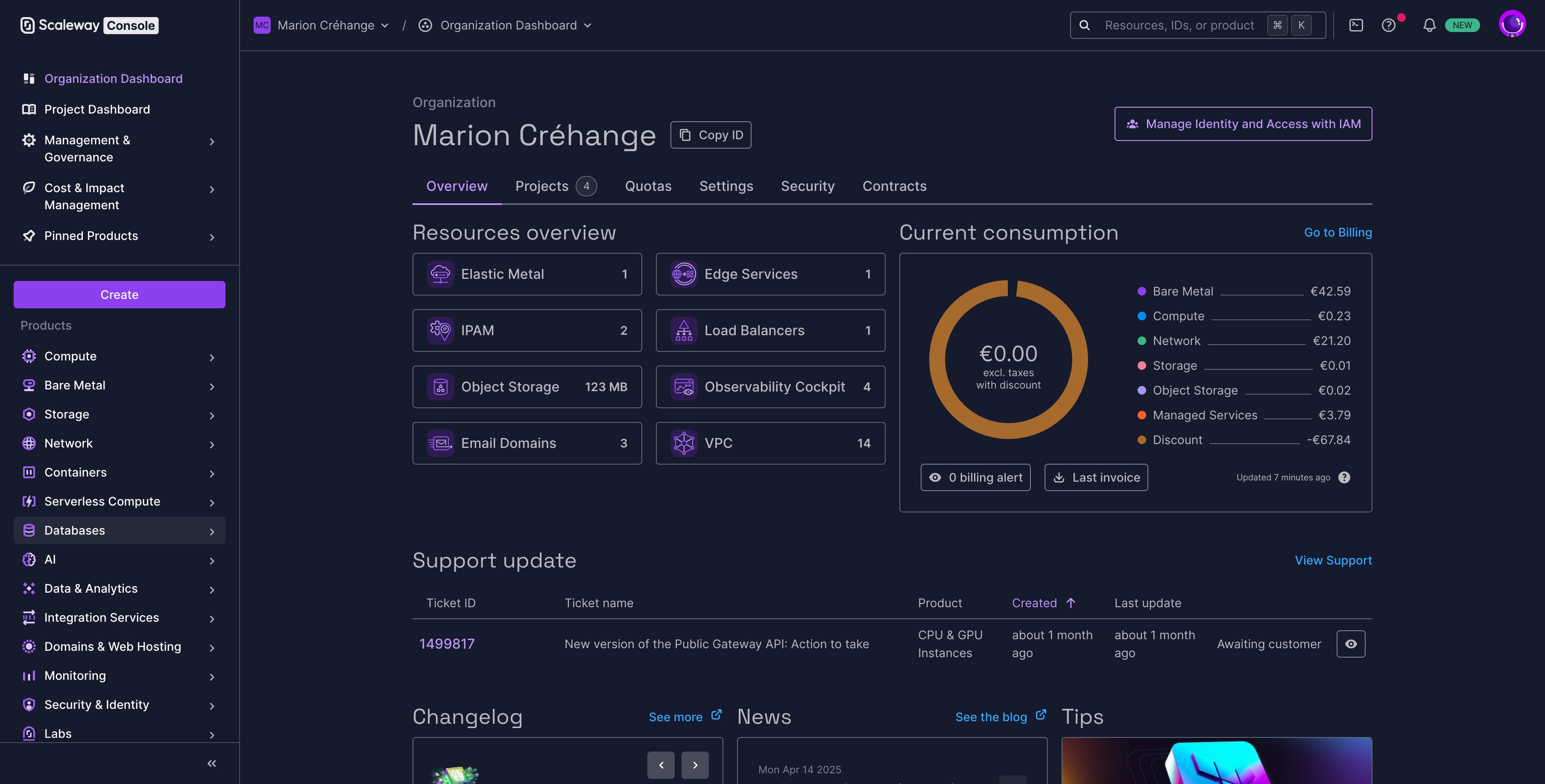Expand the Compute chevron

[212, 357]
